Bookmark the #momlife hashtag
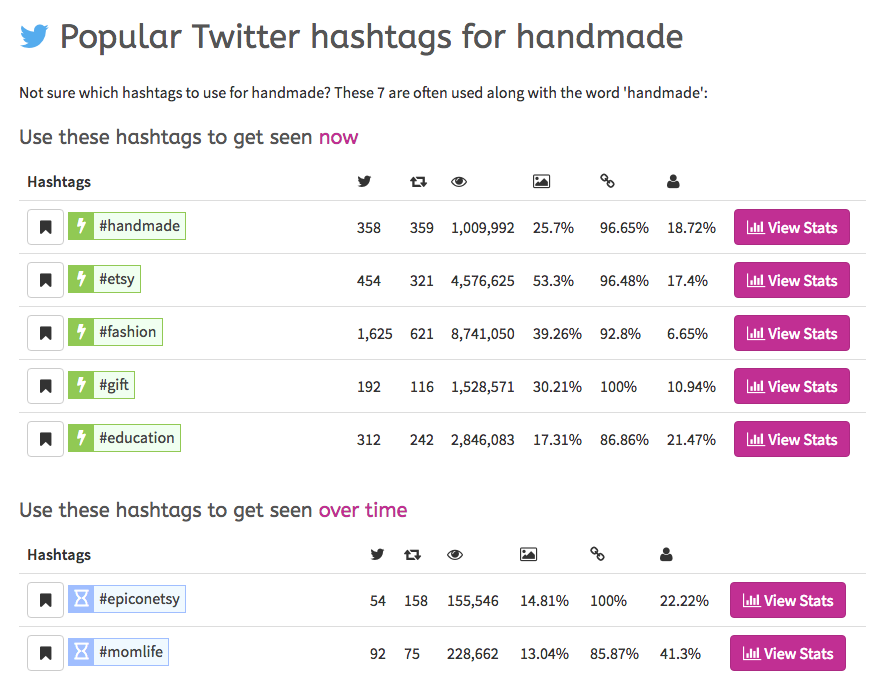The image size is (881, 687). point(45,653)
